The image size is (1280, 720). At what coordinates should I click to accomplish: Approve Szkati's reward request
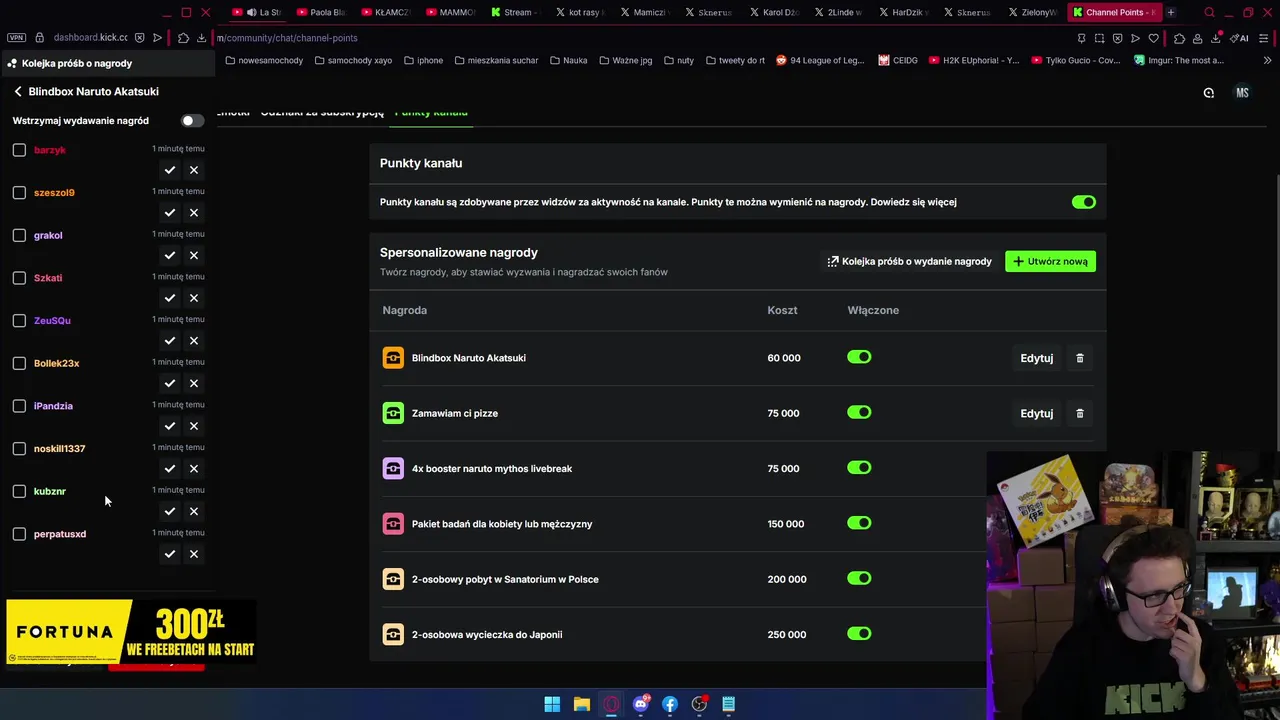tap(170, 298)
